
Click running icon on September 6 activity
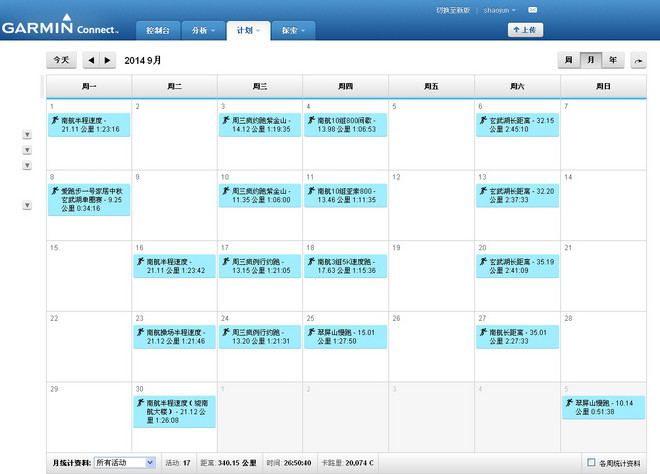483,119
